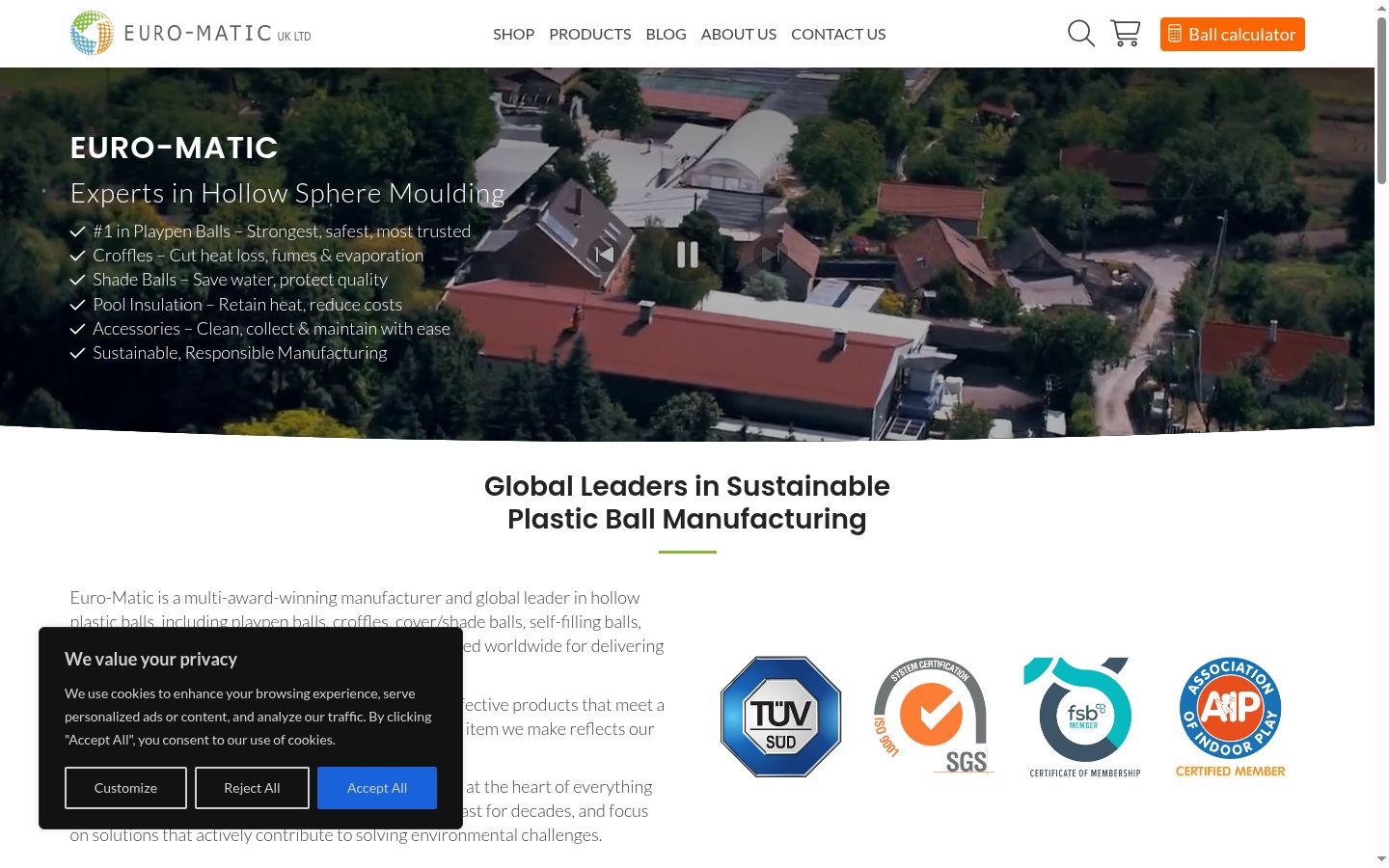Click the "EURO-MATIC" hero heading
This screenshot has width=1389, height=868.
click(174, 148)
